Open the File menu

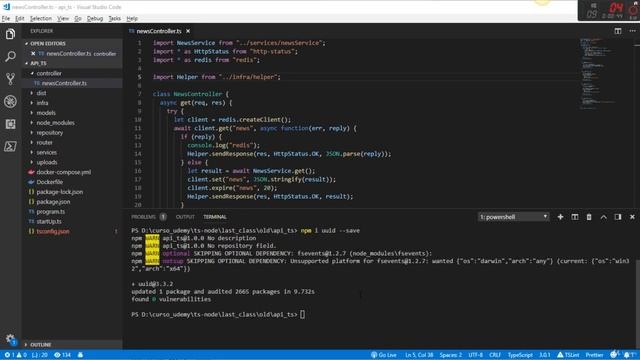point(6,18)
